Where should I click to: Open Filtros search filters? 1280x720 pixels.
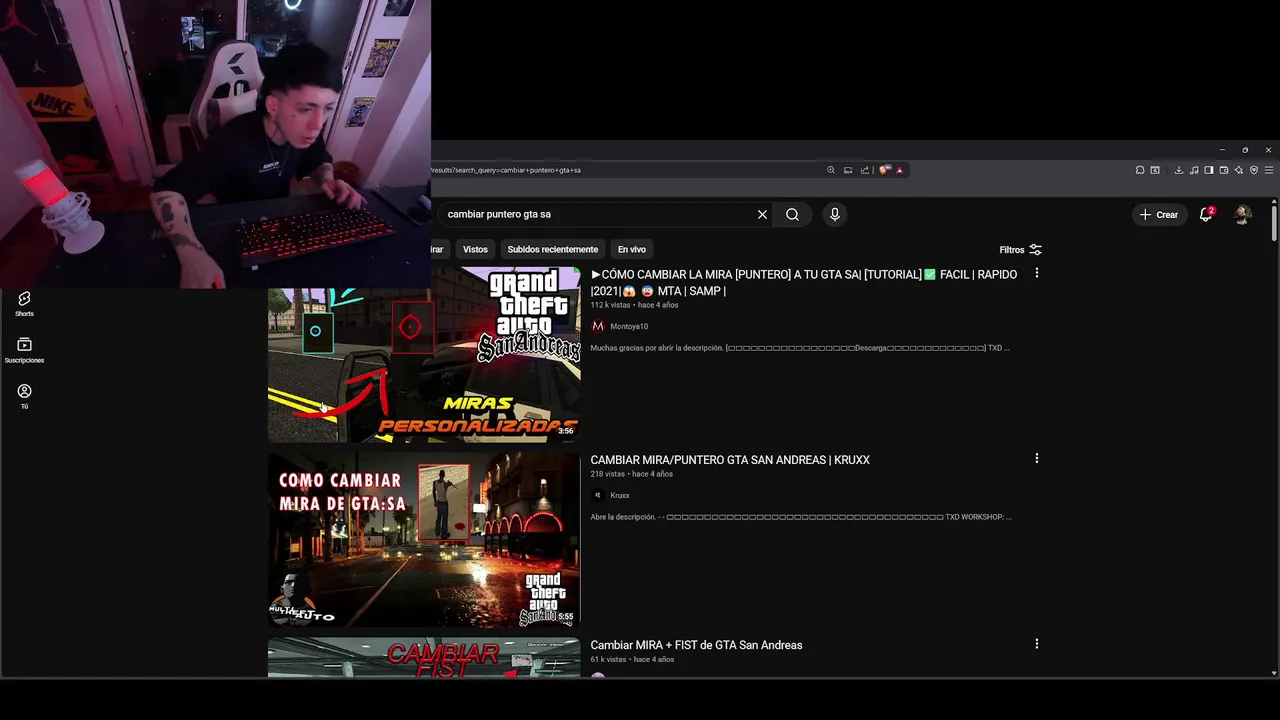[1020, 250]
